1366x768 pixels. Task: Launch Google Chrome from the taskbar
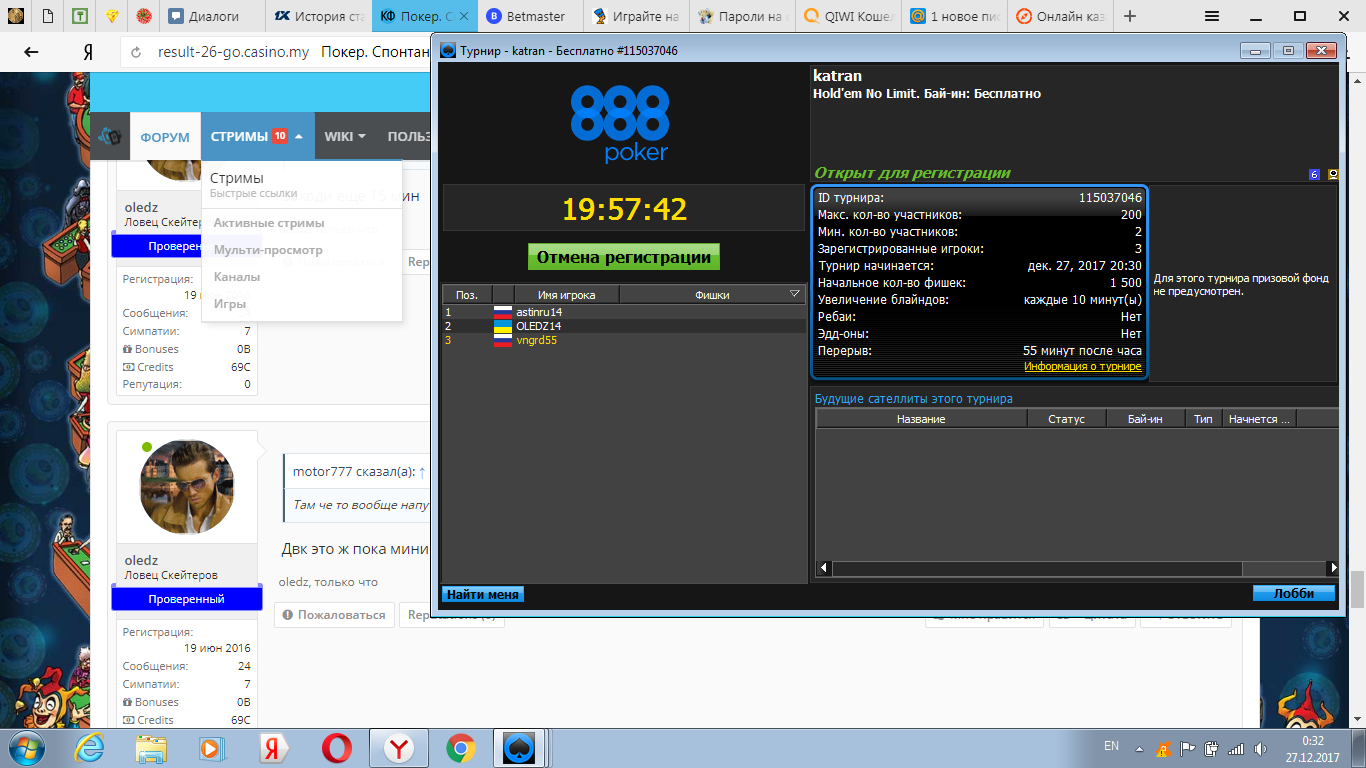pyautogui.click(x=461, y=748)
